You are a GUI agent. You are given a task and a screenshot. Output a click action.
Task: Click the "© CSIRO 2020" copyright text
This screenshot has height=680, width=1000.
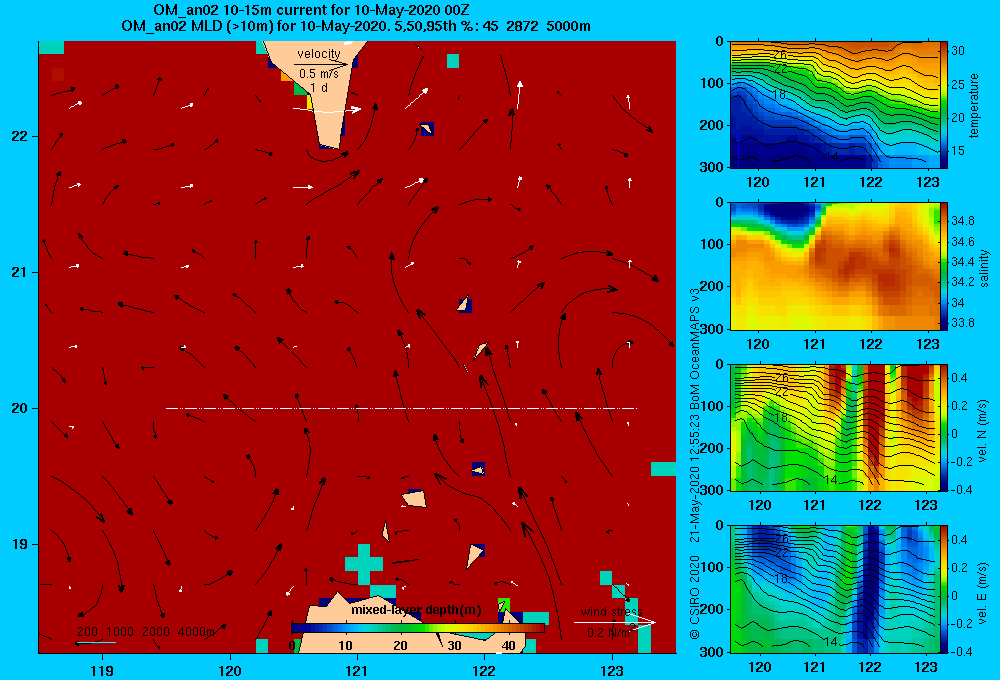tap(695, 597)
